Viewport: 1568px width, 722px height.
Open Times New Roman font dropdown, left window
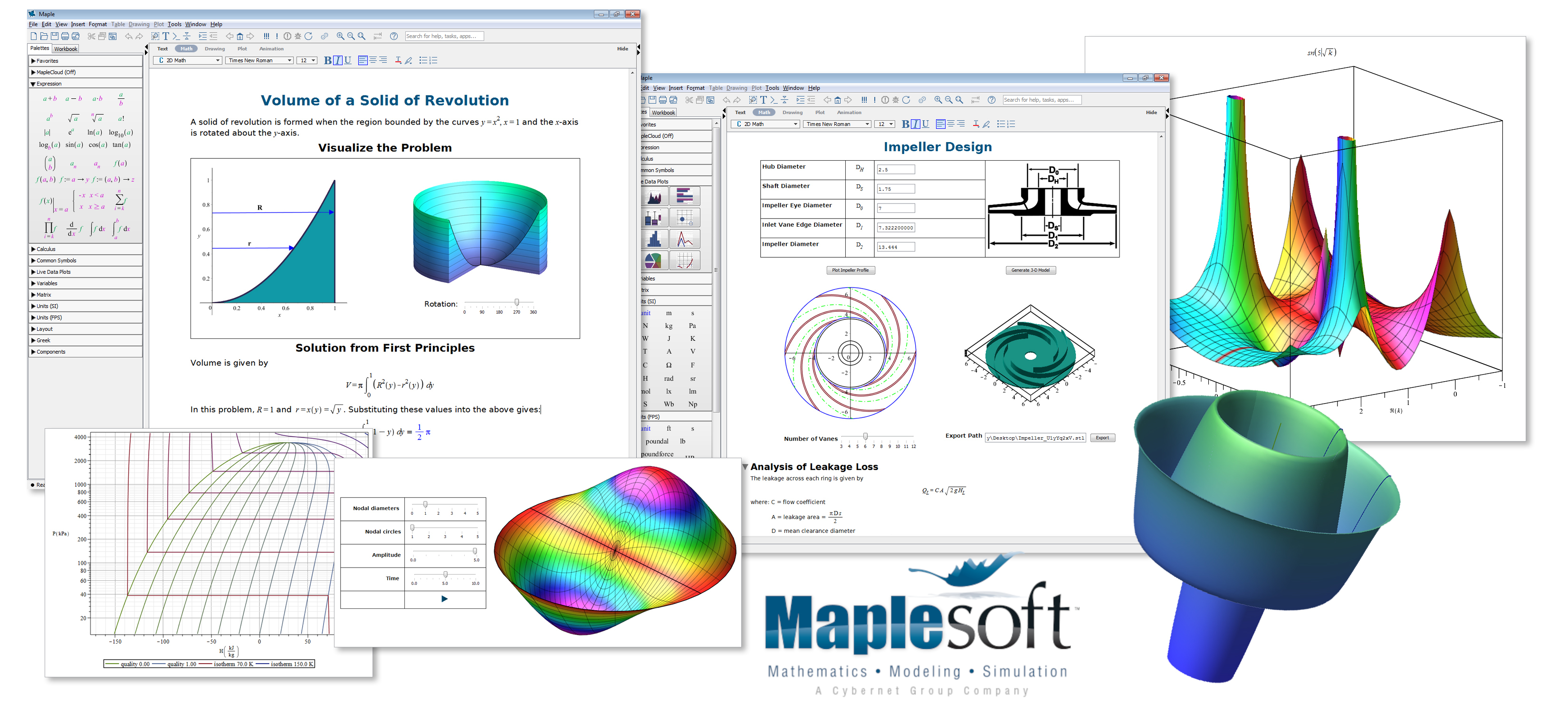(x=289, y=60)
